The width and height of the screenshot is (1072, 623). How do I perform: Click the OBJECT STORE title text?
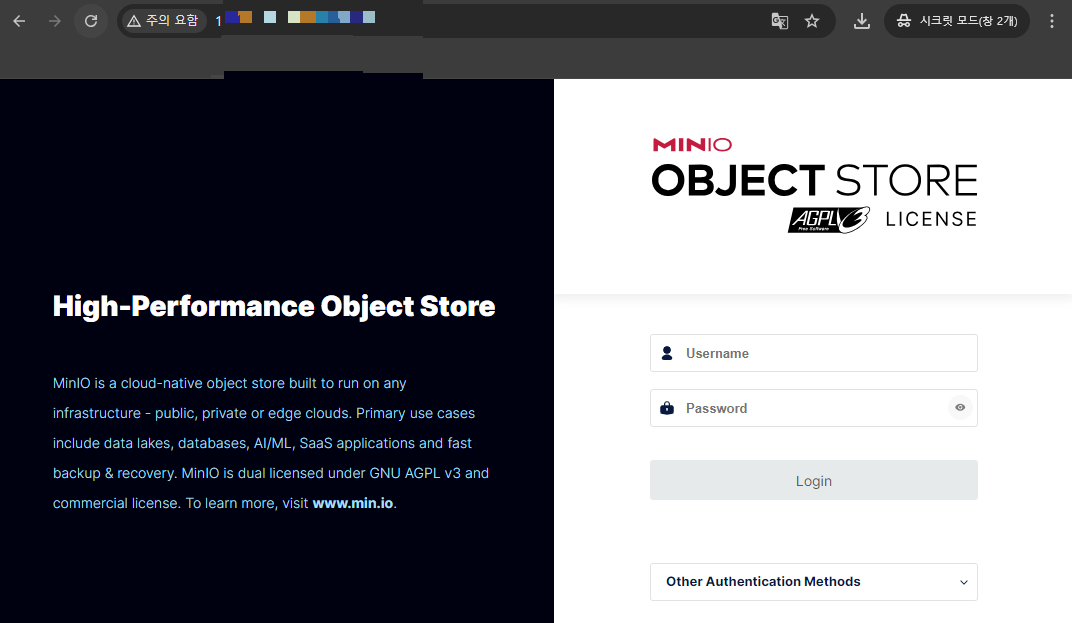[x=814, y=181]
